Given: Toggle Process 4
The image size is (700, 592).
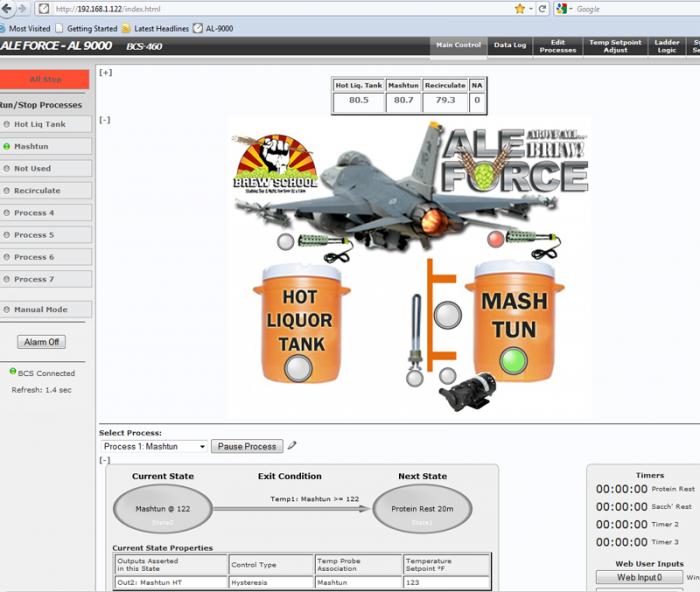Looking at the screenshot, I should [46, 213].
